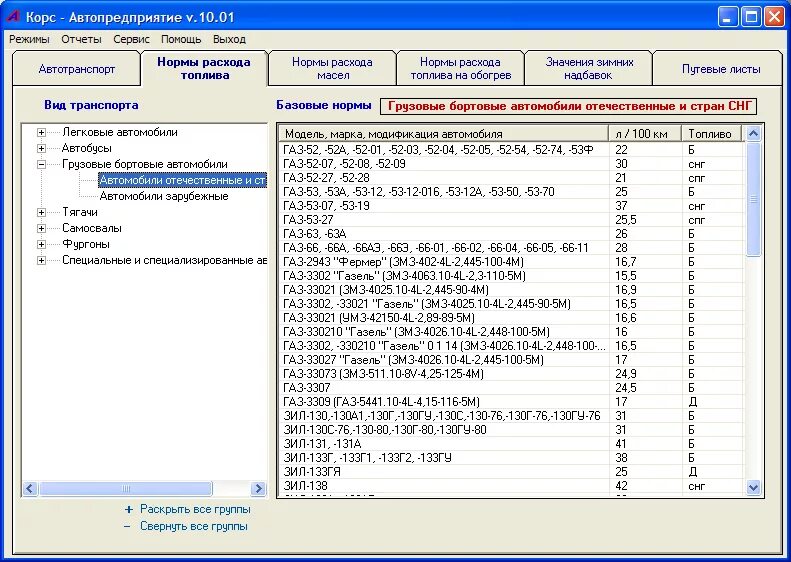Image resolution: width=791 pixels, height=562 pixels.
Task: Collapse the Грузовые бортовые автомобили node
Action: click(x=41, y=164)
